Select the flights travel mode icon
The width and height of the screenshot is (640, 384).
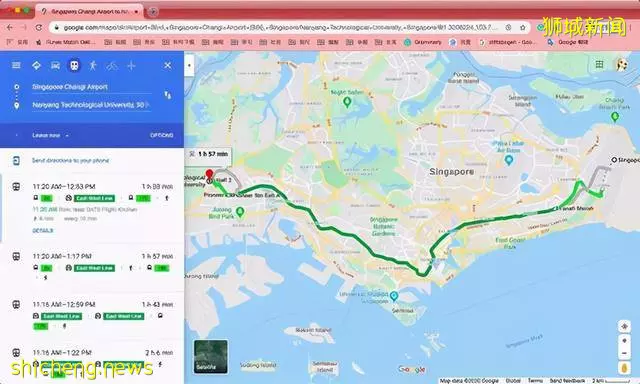click(131, 65)
